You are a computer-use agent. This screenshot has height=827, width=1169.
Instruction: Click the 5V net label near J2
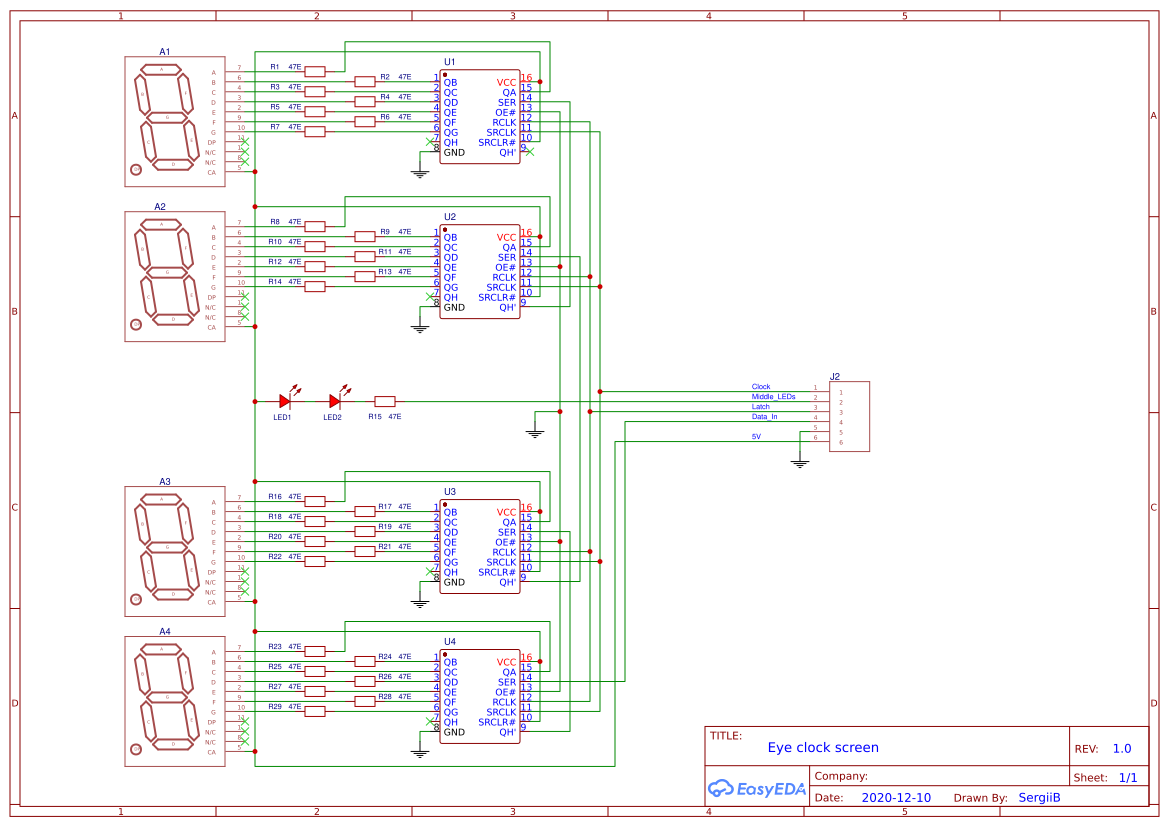758,435
